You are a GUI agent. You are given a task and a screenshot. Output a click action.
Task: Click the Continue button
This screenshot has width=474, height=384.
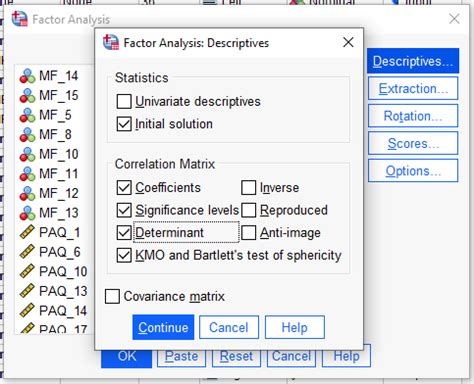click(x=163, y=327)
